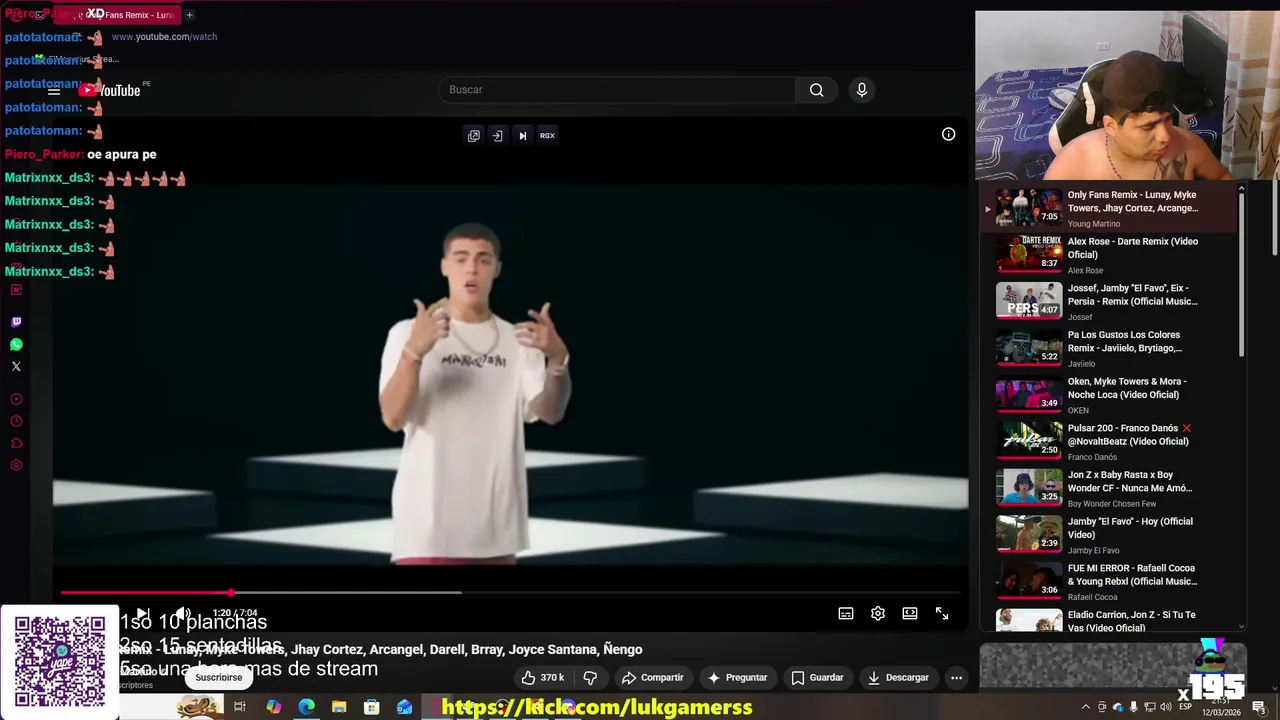1280x720 pixels.
Task: Open Task View on the taskbar
Action: 240,707
